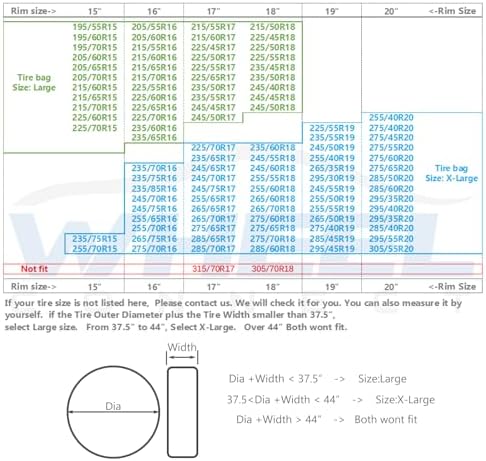This screenshot has height=461, width=486.
Task: Select tire size 195/70R15
Action: [95, 47]
